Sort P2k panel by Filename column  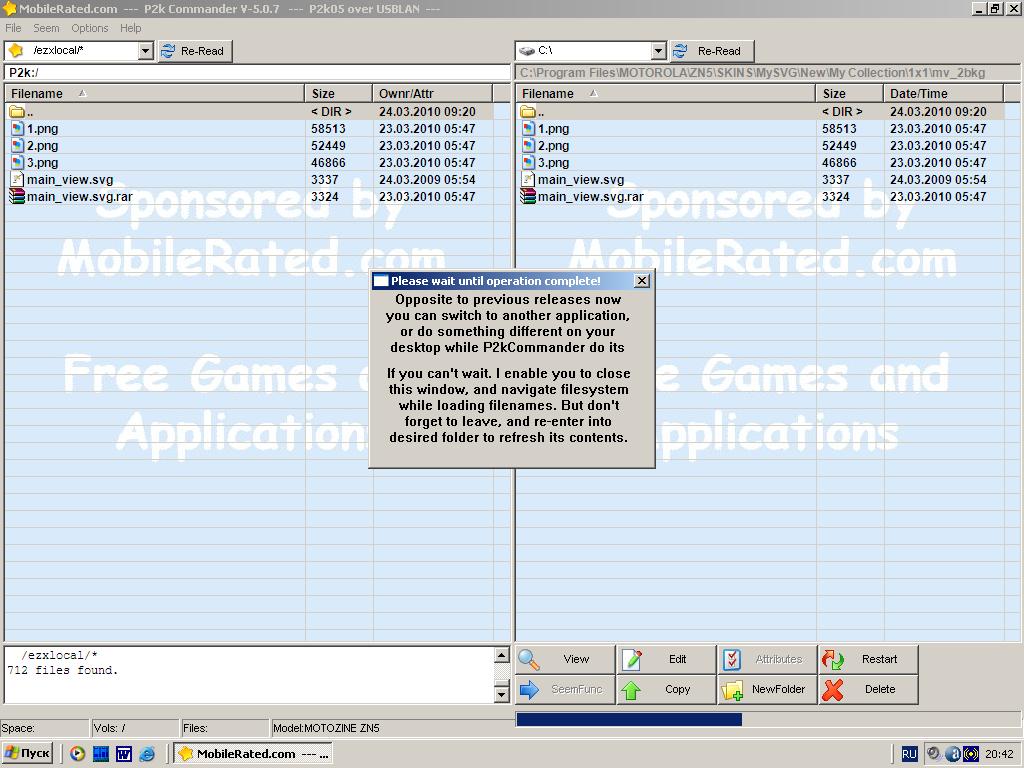coord(155,93)
